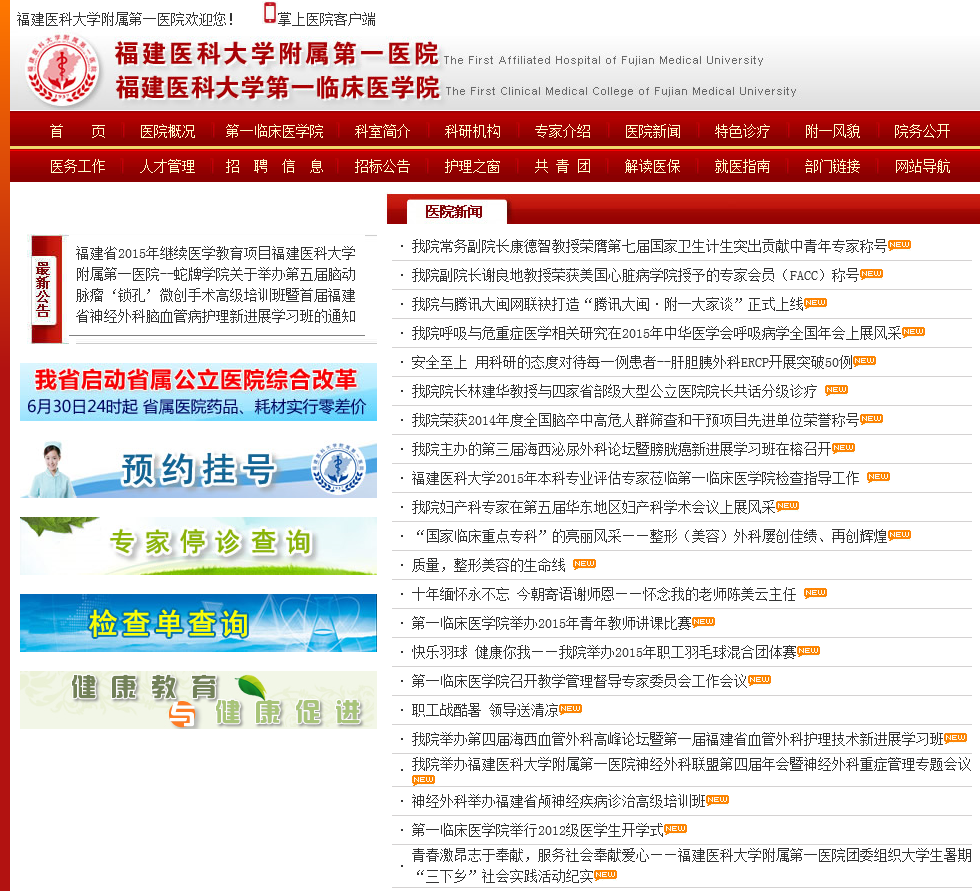Open the 十年缅怀永不忘 article

point(604,594)
